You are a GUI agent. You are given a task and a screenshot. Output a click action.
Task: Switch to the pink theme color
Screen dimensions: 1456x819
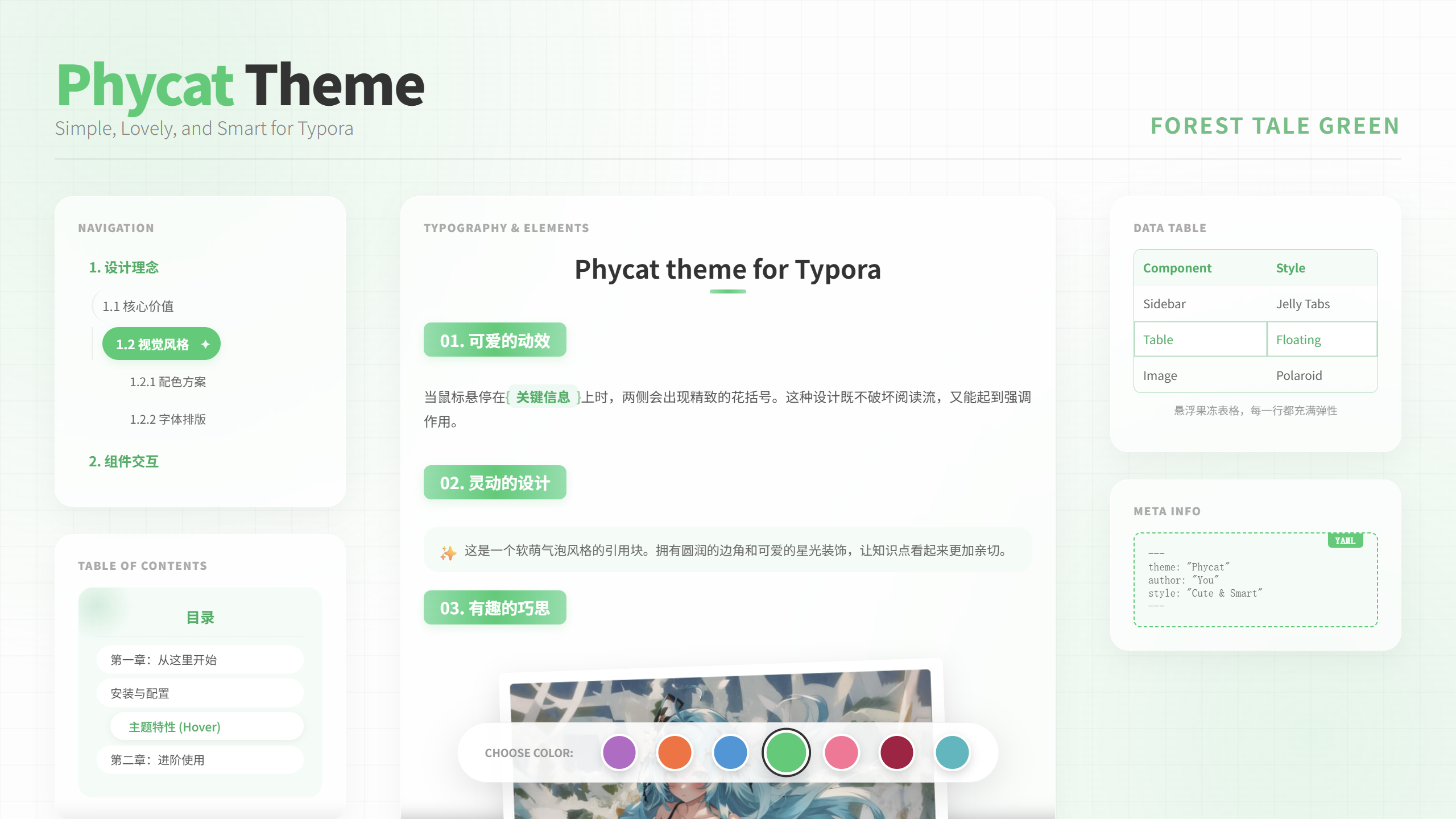841,752
